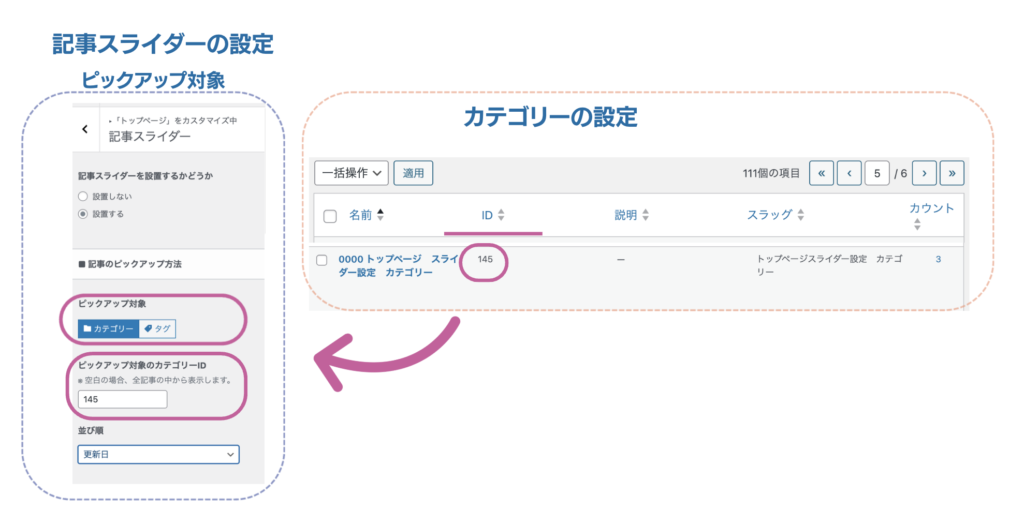Click the back arrow in the customizer header
The height and width of the screenshot is (510, 1024).
tap(85, 129)
